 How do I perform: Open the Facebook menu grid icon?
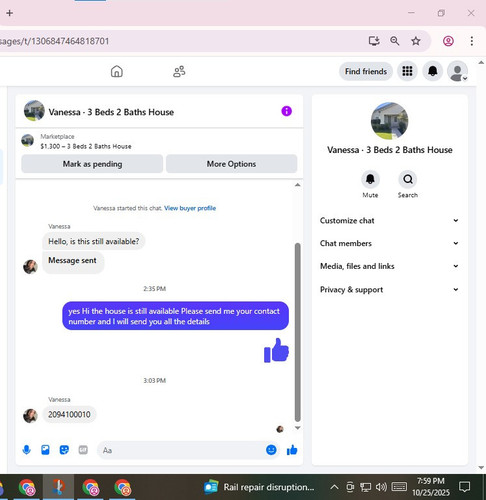[407, 71]
